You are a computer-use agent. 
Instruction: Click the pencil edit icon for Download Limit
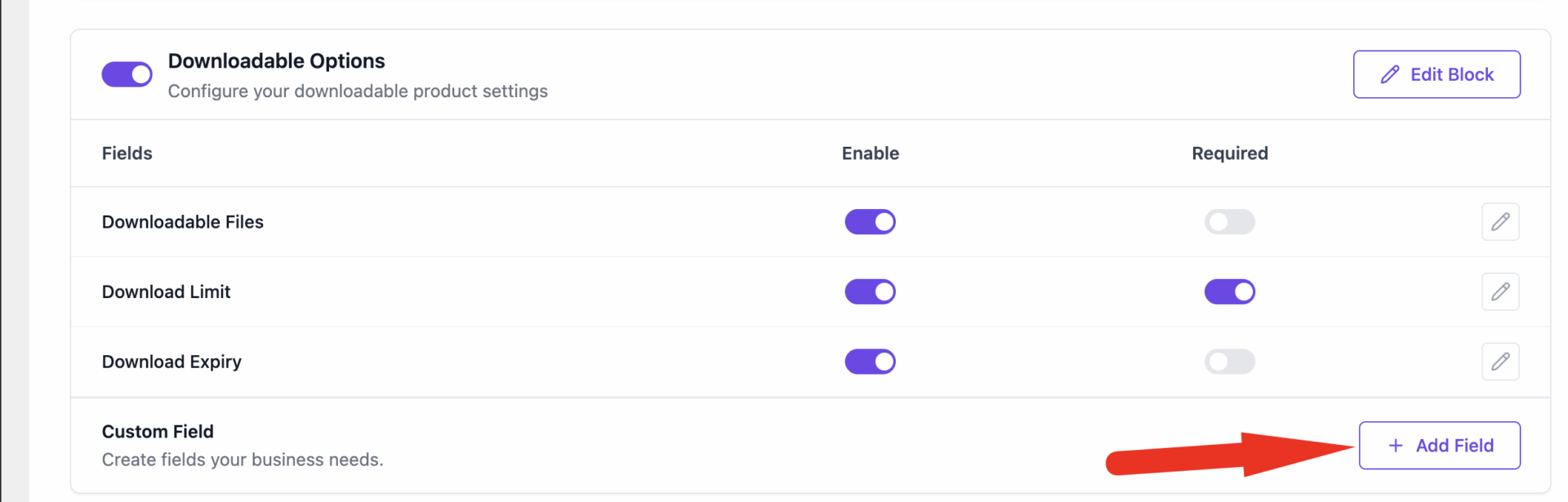(x=1500, y=291)
